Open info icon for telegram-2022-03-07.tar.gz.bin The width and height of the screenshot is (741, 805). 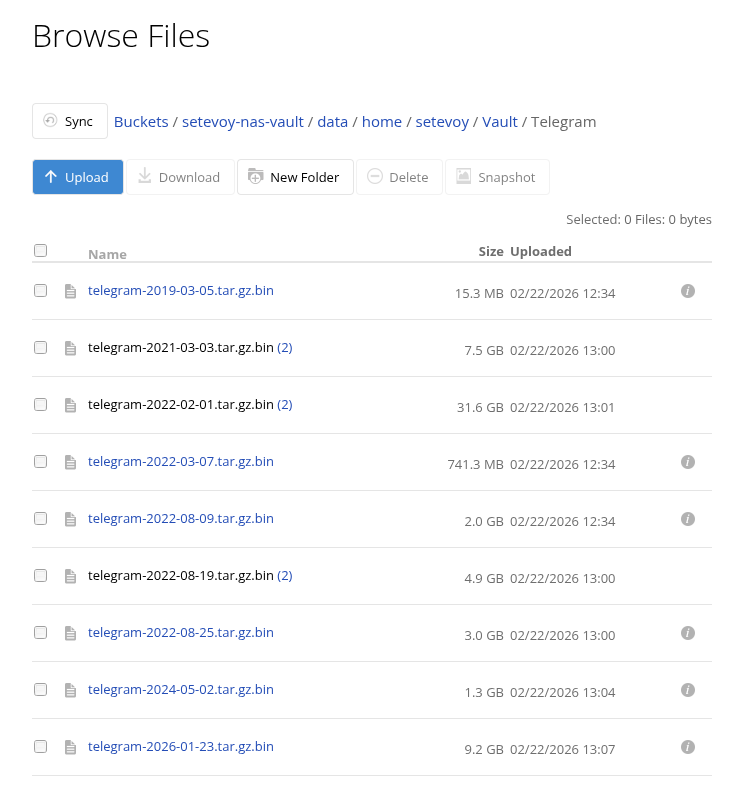[687, 462]
